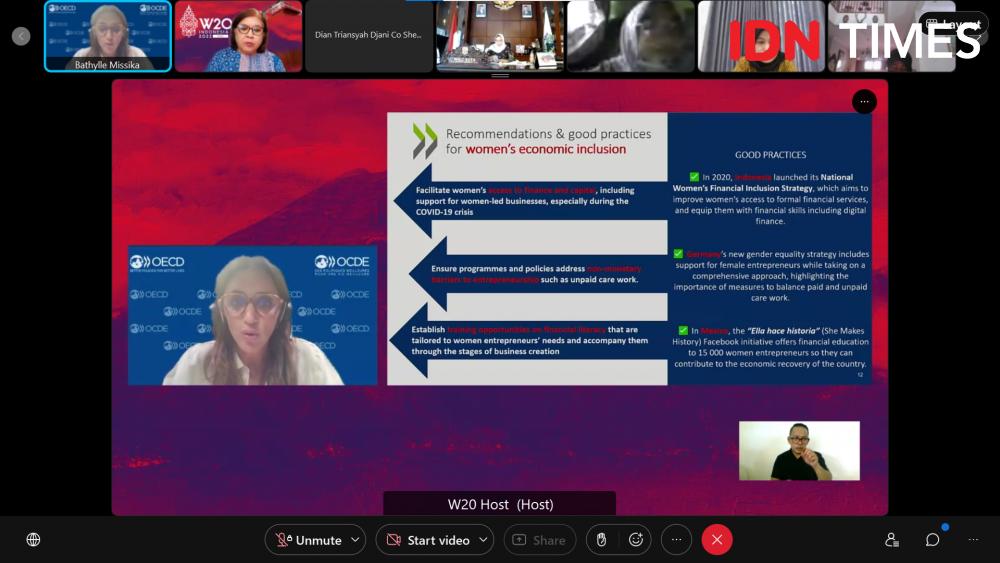The image size is (1000, 563).
Task: Leave the meeting with red X button
Action: (x=717, y=540)
